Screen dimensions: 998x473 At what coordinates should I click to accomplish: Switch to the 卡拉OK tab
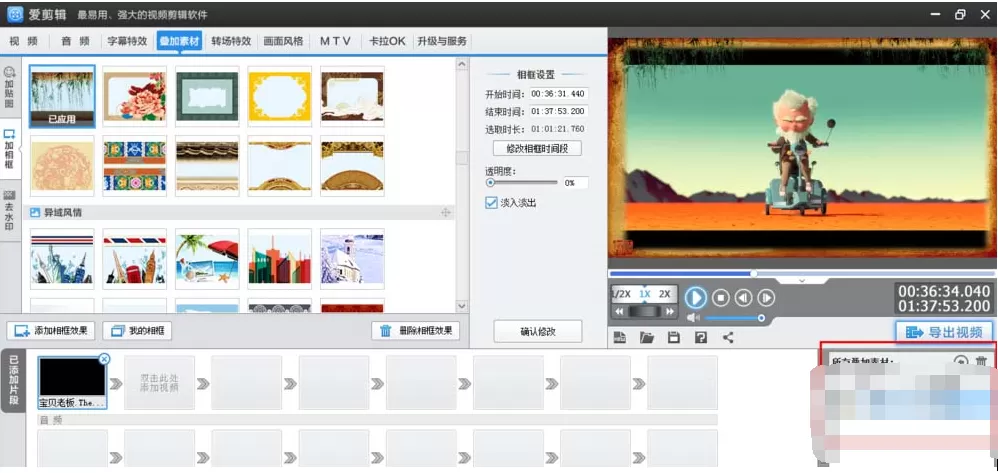(387, 41)
